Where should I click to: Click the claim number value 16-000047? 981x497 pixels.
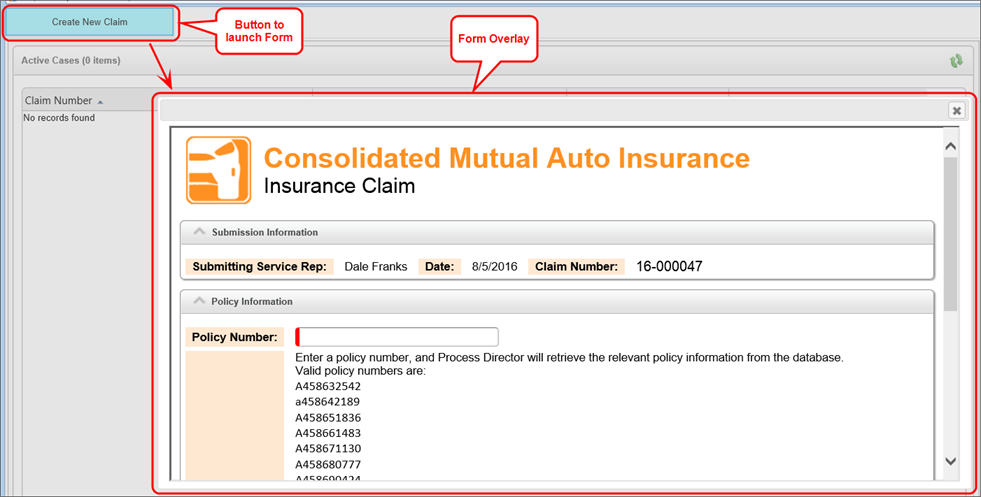pos(669,267)
